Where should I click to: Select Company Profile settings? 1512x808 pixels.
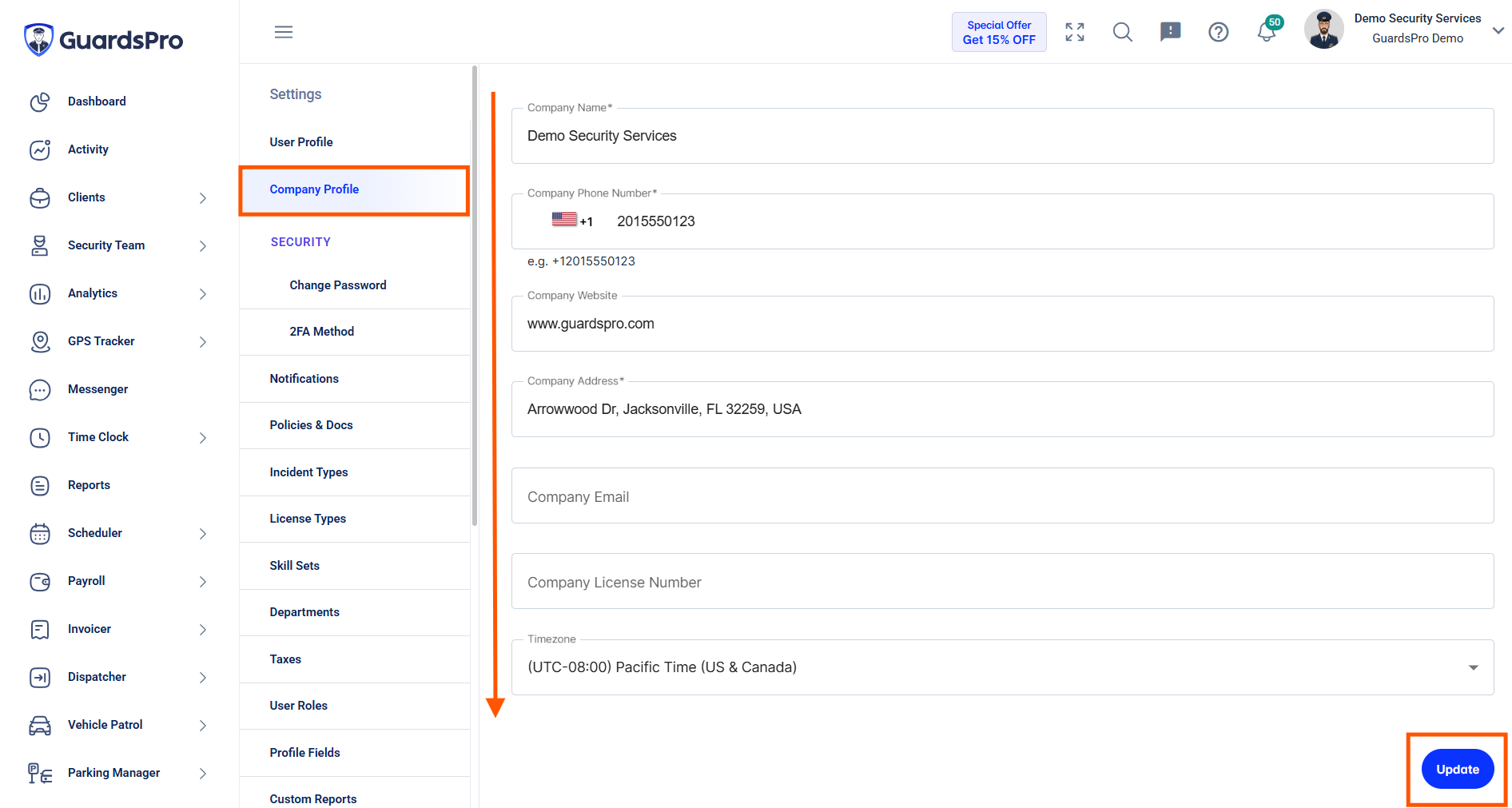click(355, 190)
